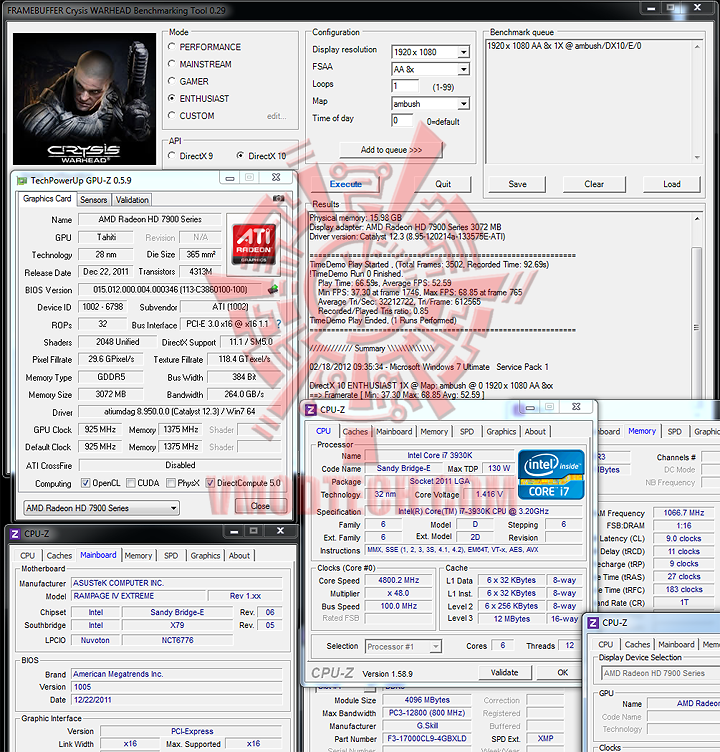Choose DirectX 9 API option

click(x=172, y=155)
